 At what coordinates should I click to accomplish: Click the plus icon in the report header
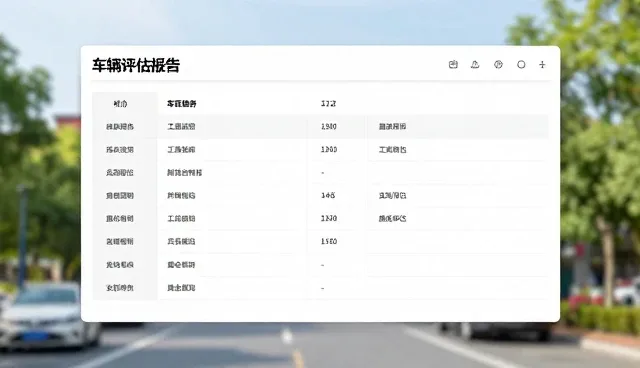point(542,64)
